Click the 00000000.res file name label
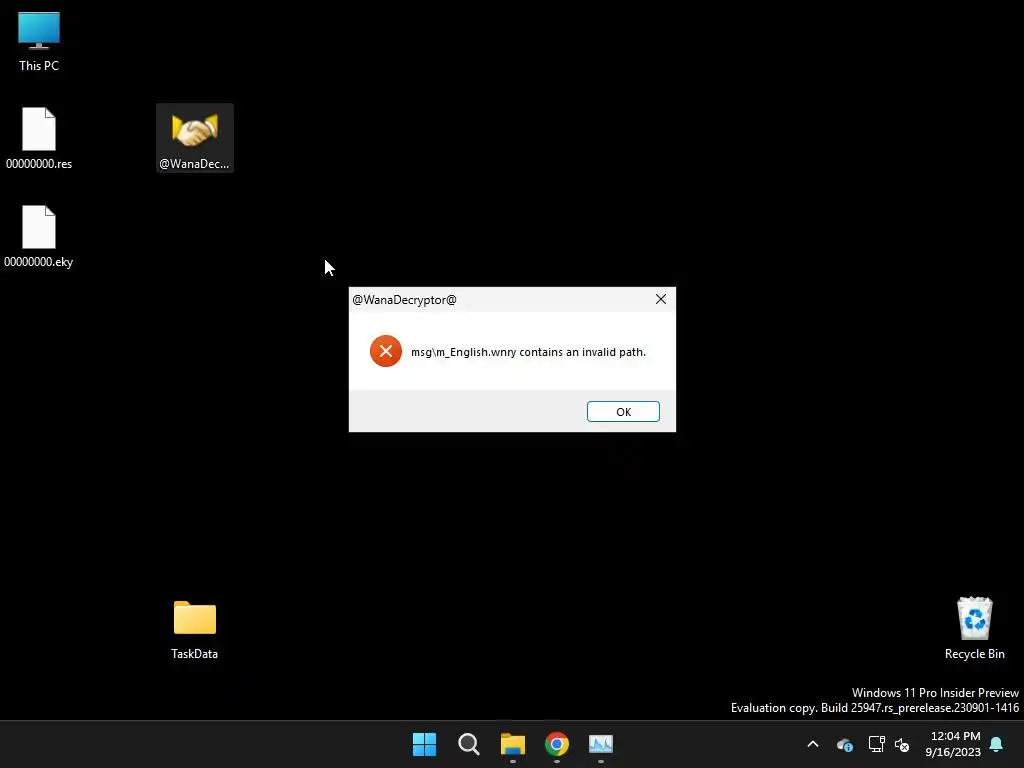The image size is (1024, 768). click(39, 164)
